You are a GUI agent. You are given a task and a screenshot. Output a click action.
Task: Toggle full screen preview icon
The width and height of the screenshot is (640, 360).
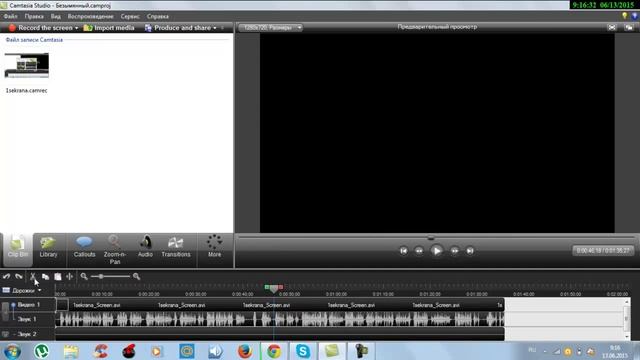[x=612, y=27]
